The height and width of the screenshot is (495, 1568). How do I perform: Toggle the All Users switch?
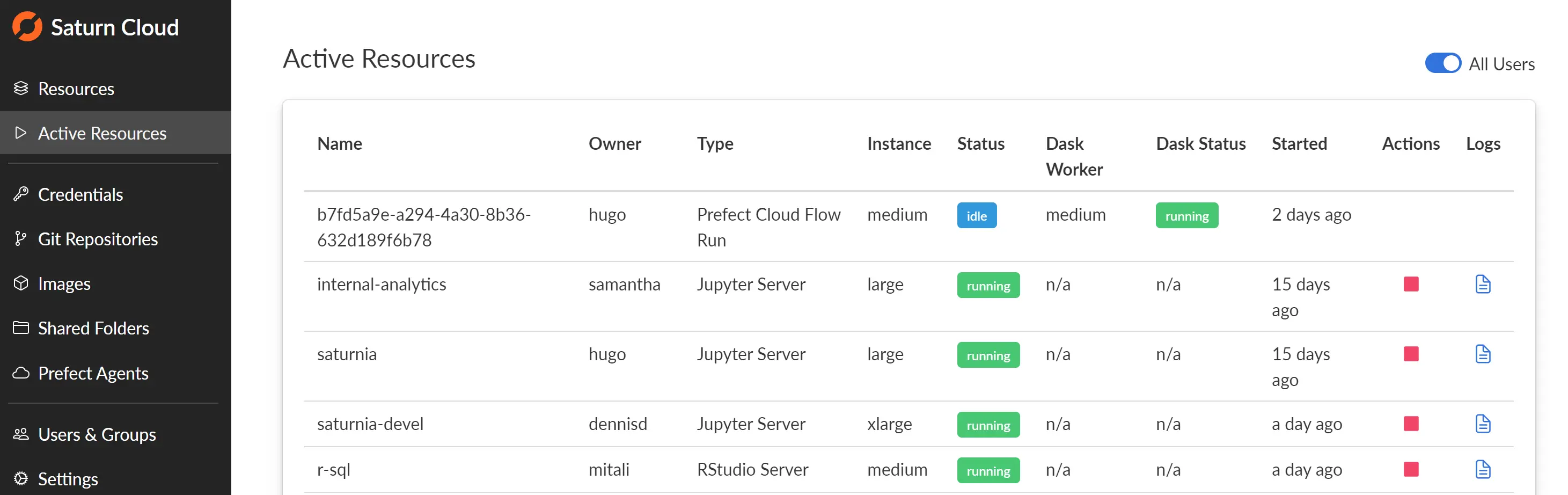tap(1442, 63)
